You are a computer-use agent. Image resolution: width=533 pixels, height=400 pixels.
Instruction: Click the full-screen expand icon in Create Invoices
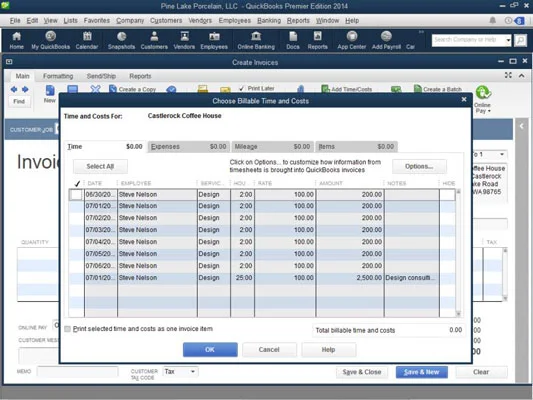(508, 75)
